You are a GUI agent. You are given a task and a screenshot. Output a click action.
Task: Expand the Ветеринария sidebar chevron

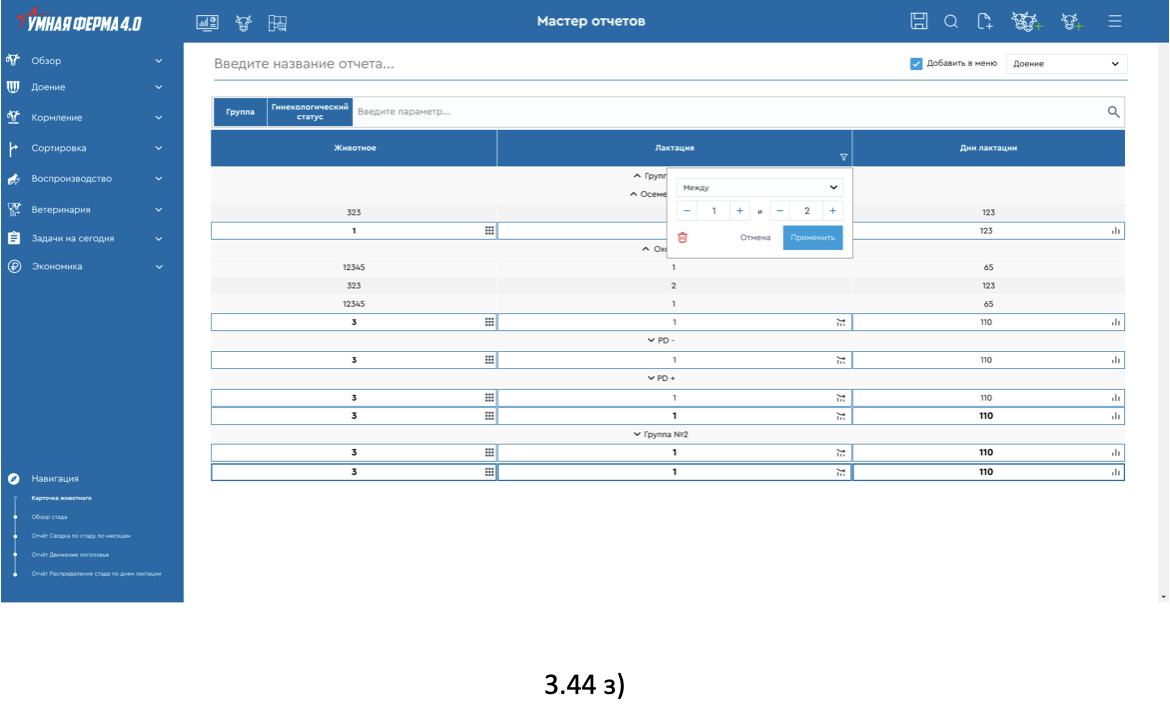click(x=159, y=210)
